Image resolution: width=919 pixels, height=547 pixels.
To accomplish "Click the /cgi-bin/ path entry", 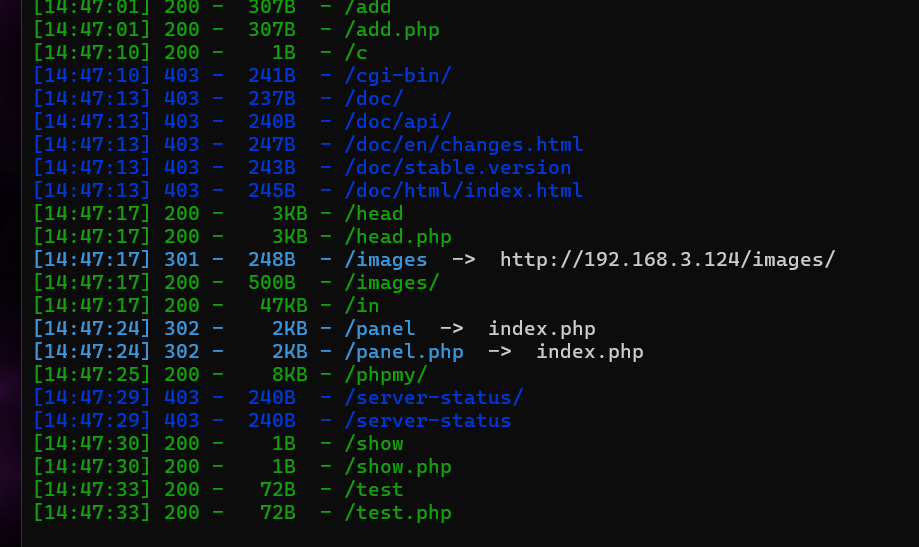I will point(398,75).
